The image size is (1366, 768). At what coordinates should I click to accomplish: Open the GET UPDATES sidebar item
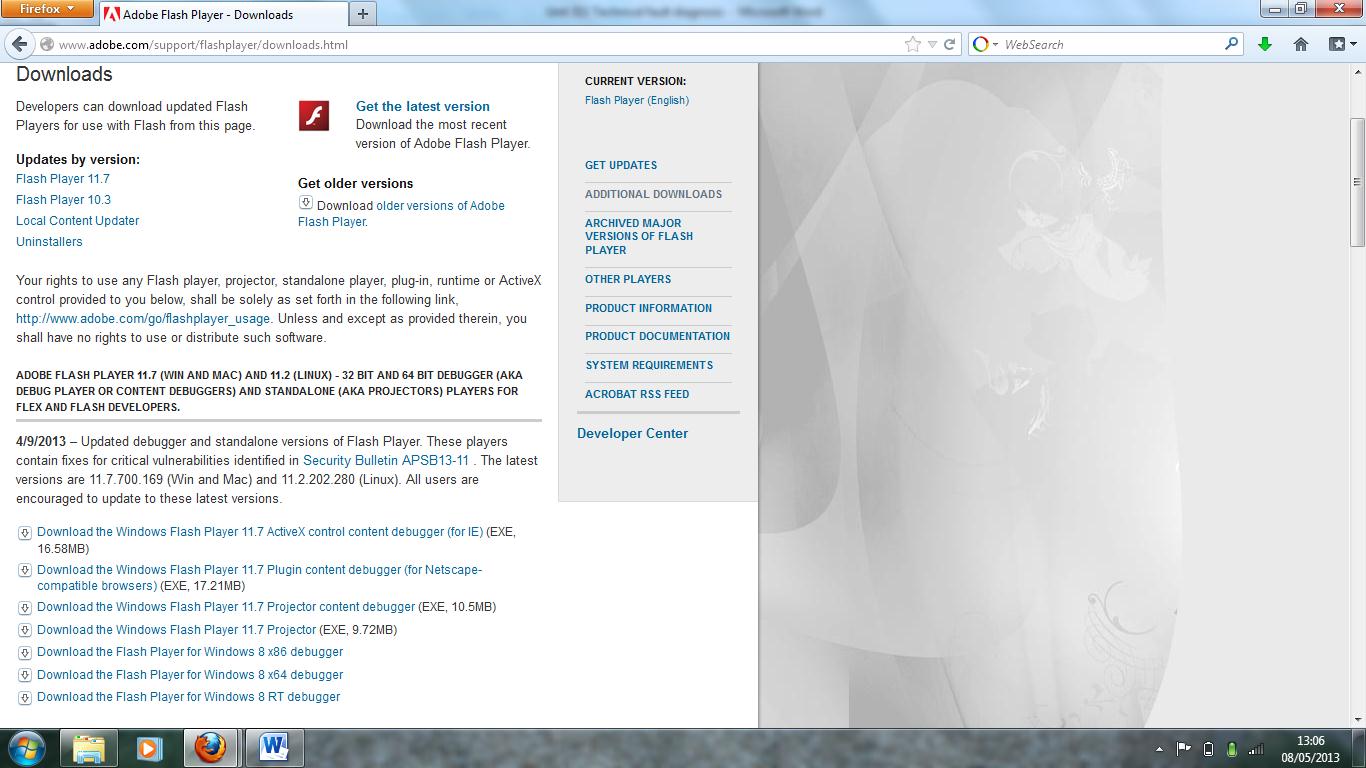(621, 165)
